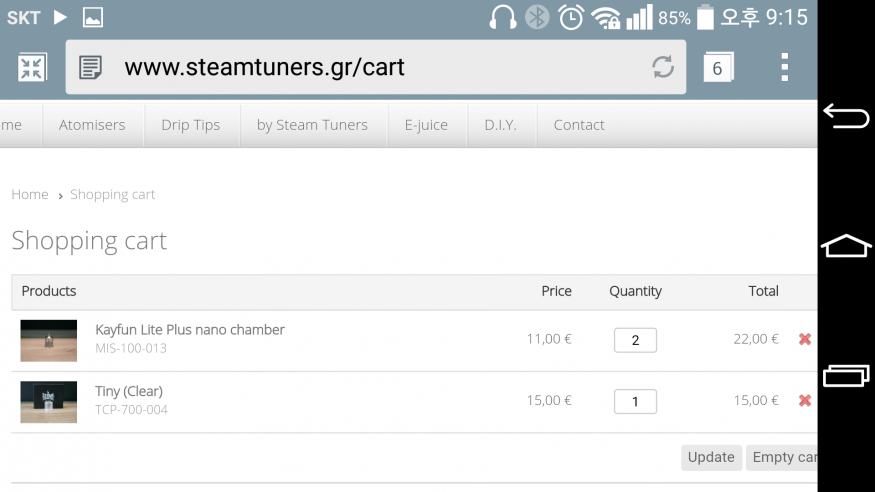
Task: Open the tab switcher showing 6 tabs
Action: tap(718, 67)
